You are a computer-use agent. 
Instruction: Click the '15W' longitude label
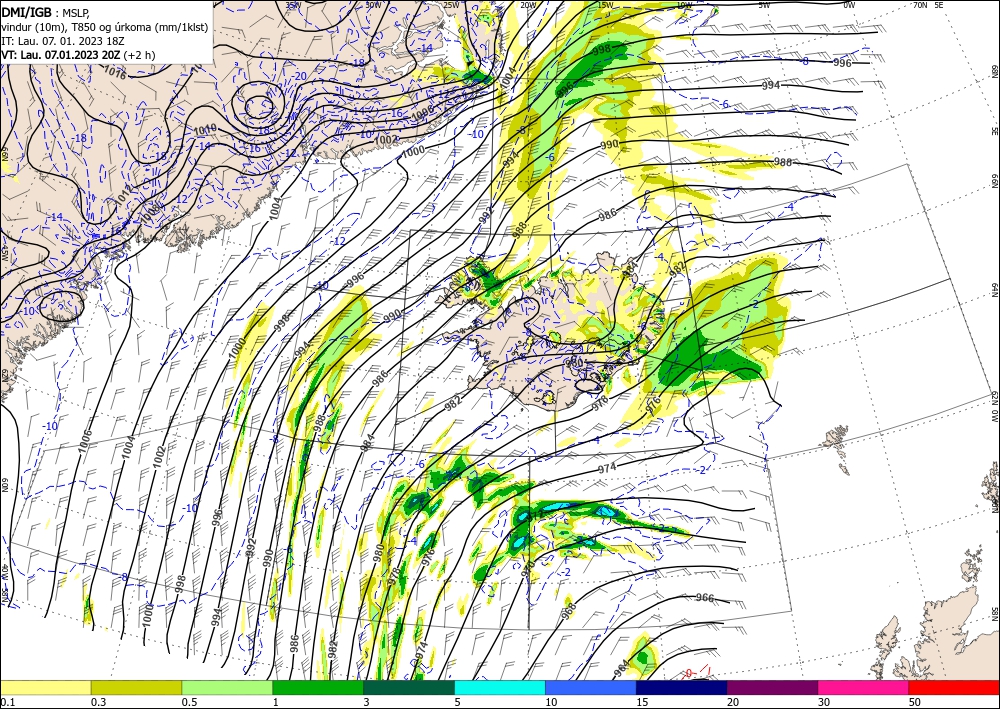605,5
